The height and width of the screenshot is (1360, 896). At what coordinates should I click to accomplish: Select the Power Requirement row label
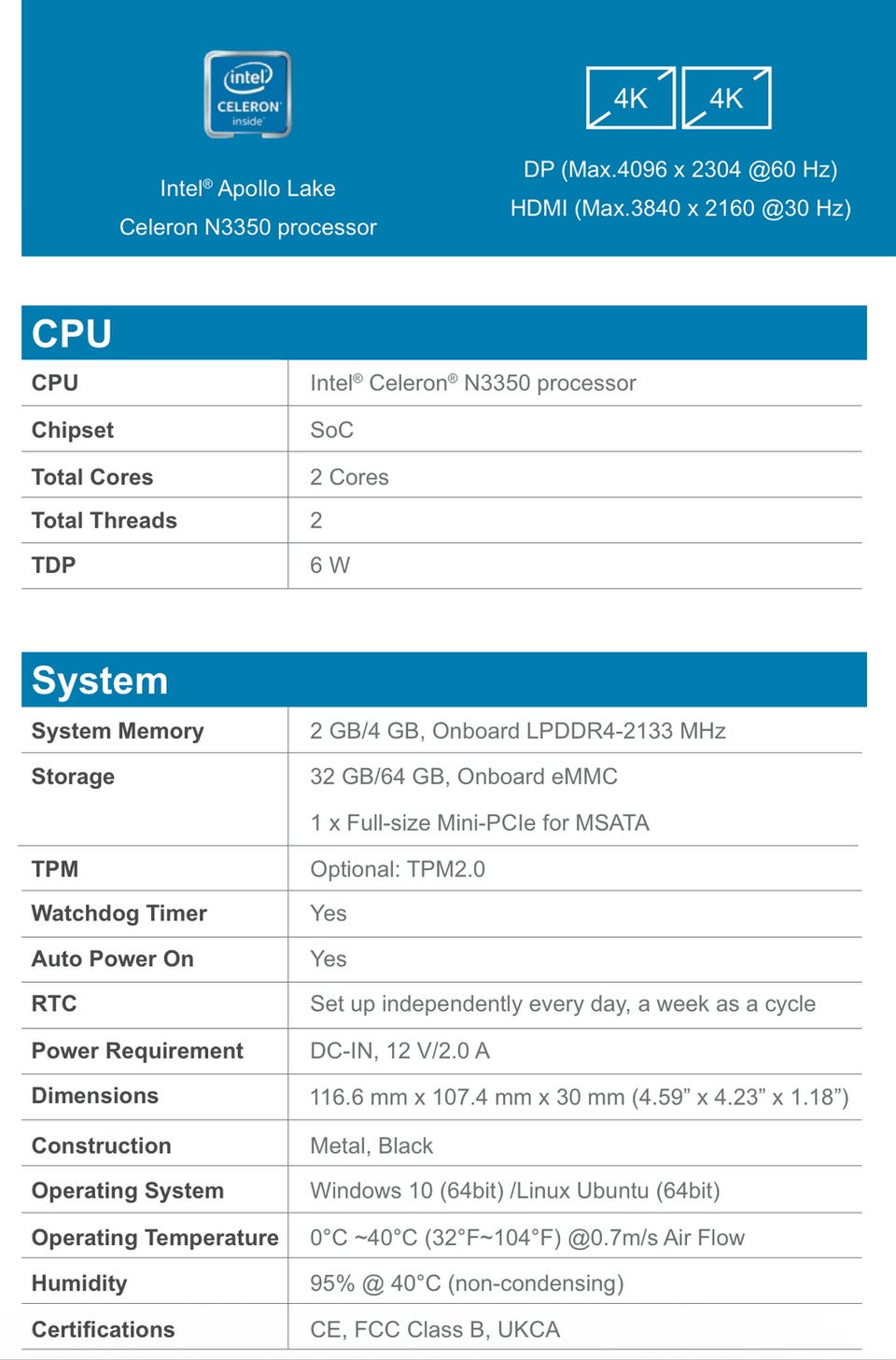click(x=137, y=1051)
